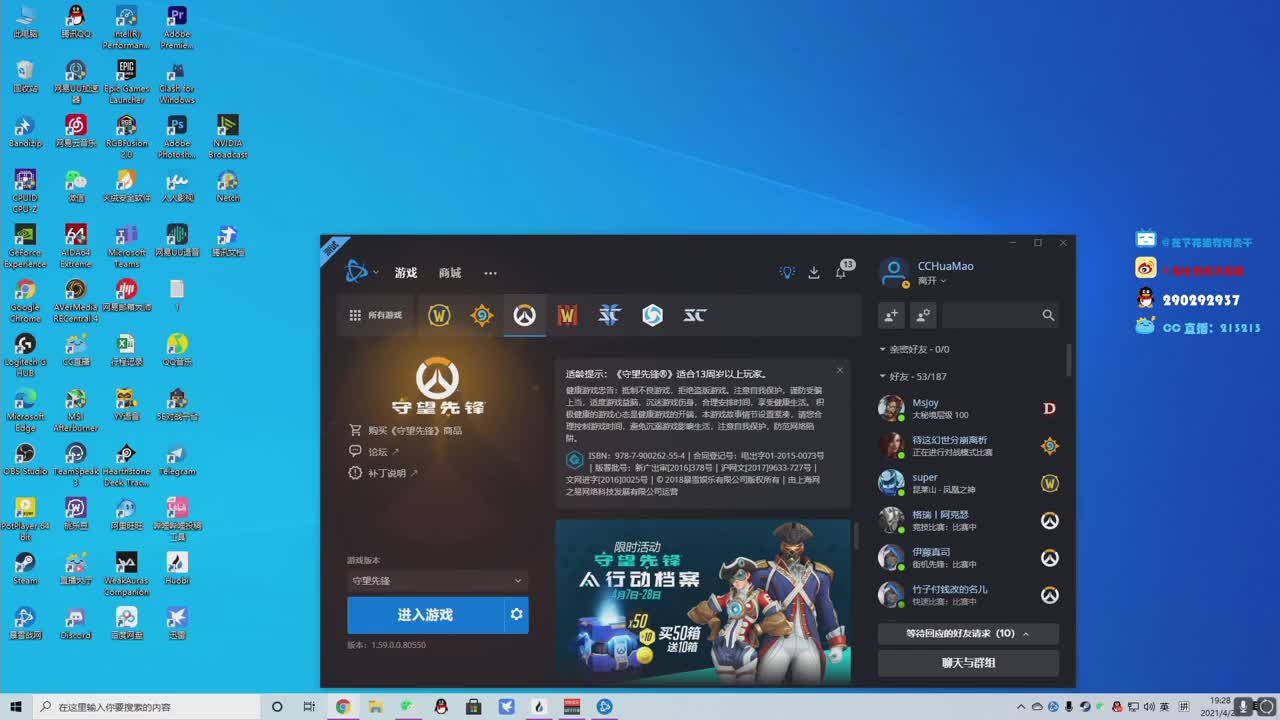Collapse the 亲密好友 - 0/0 group
Viewport: 1280px width, 720px height.
[x=914, y=349]
